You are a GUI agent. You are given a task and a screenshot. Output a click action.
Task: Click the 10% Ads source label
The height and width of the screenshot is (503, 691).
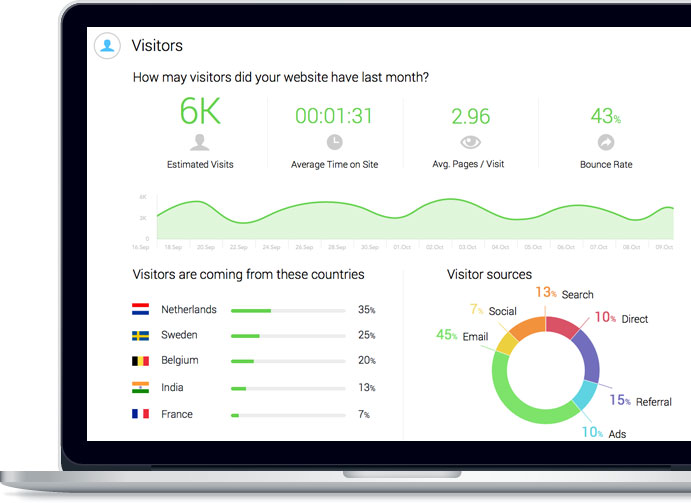(604, 433)
